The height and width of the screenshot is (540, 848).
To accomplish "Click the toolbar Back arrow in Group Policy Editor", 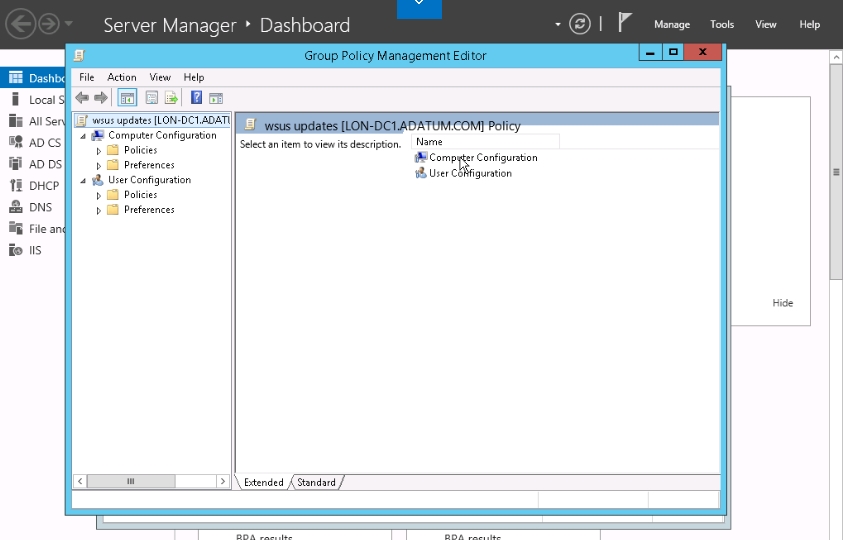I will (x=82, y=98).
